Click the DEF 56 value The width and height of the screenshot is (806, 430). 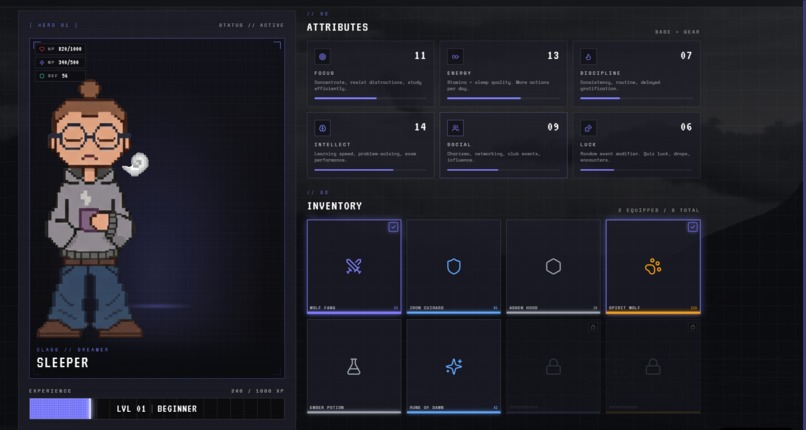pyautogui.click(x=64, y=76)
